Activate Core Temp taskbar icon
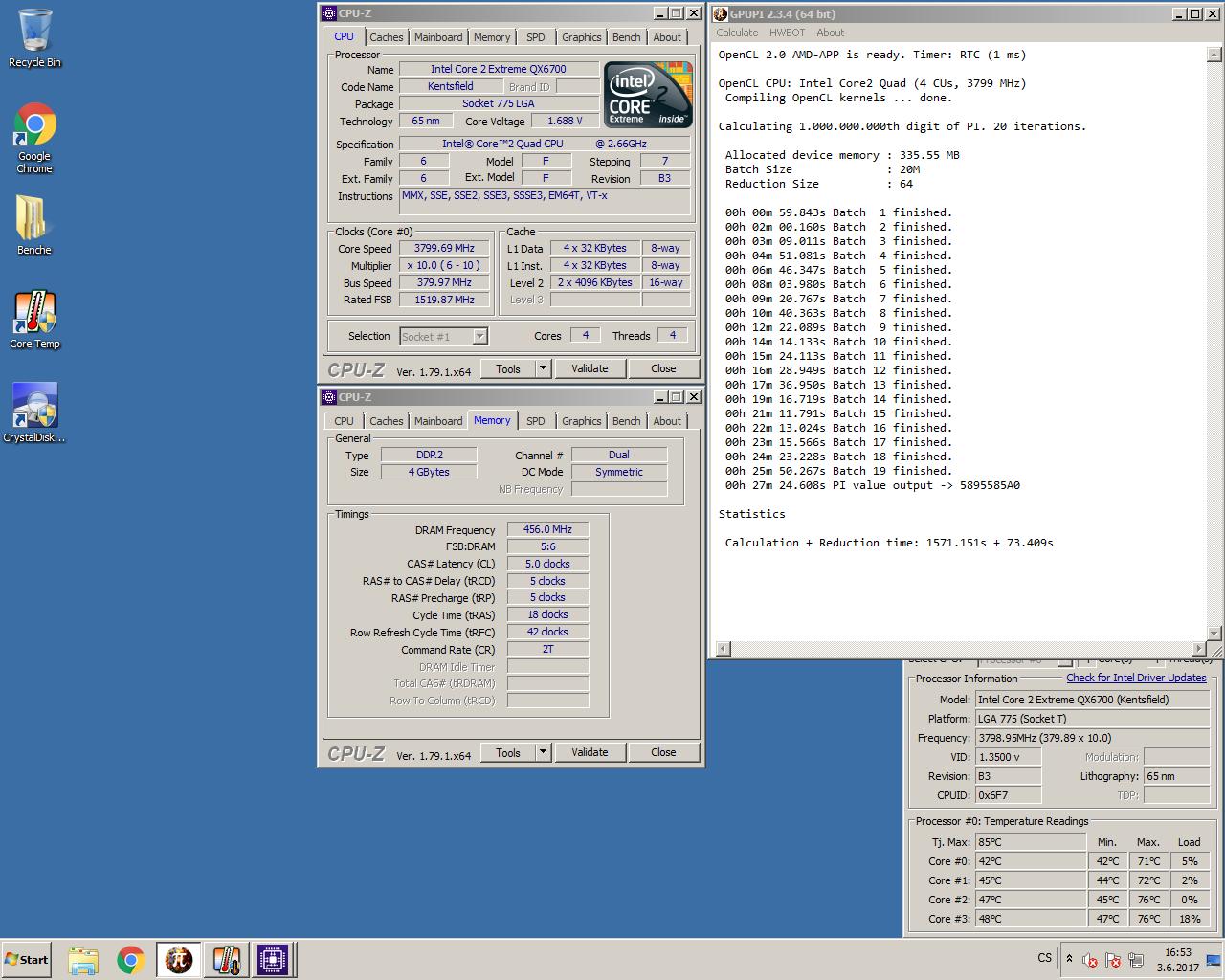 coord(226,959)
